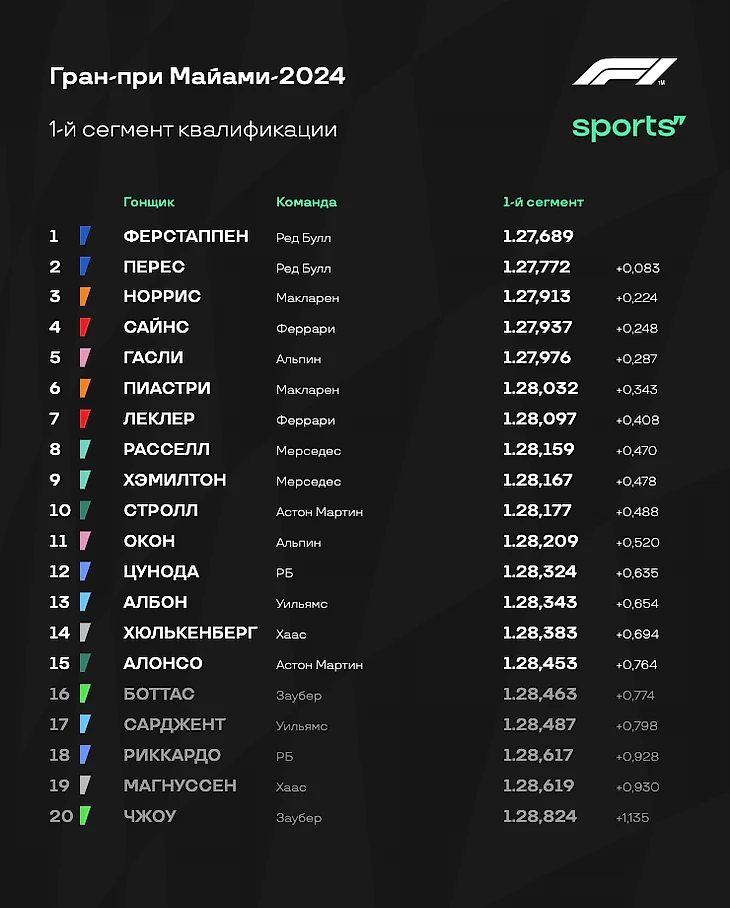The width and height of the screenshot is (730, 908).
Task: Click the red flag beside САЙНС
Action: click(x=85, y=327)
